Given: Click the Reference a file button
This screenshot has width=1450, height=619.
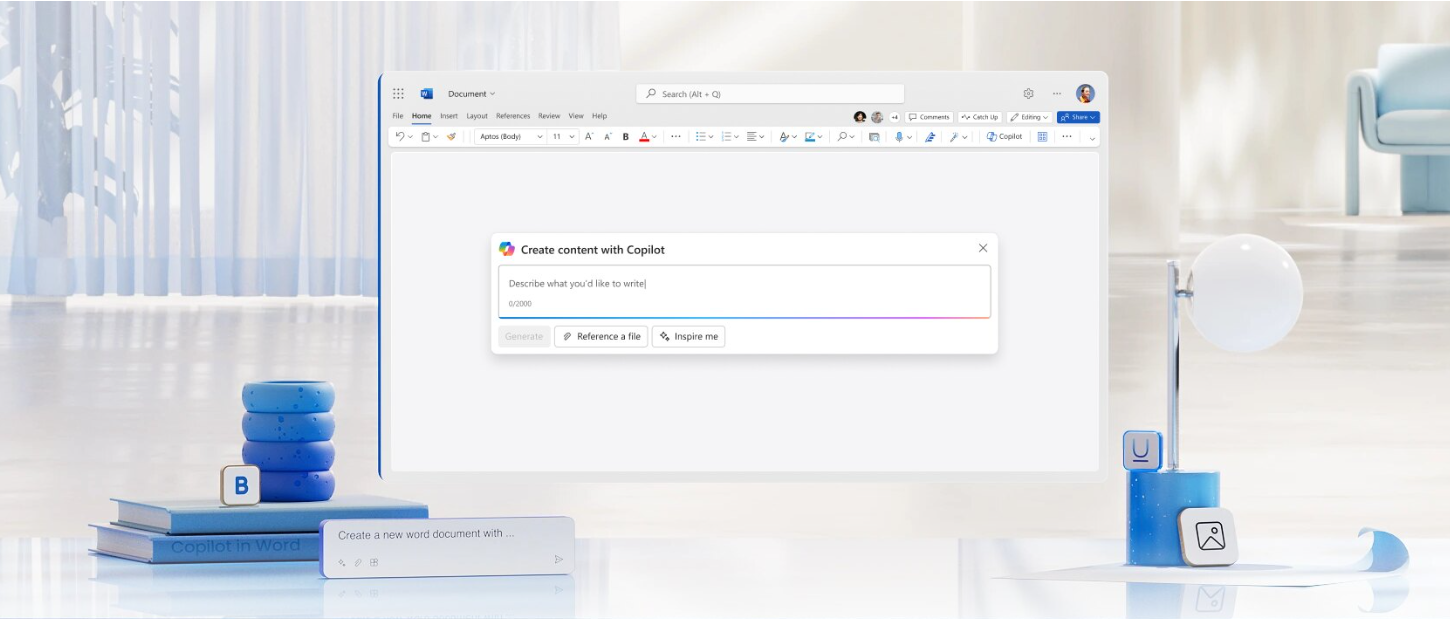Looking at the screenshot, I should point(601,336).
